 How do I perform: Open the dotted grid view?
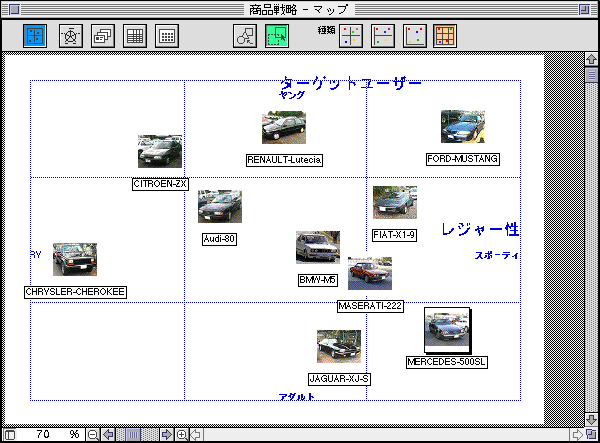pyautogui.click(x=167, y=36)
